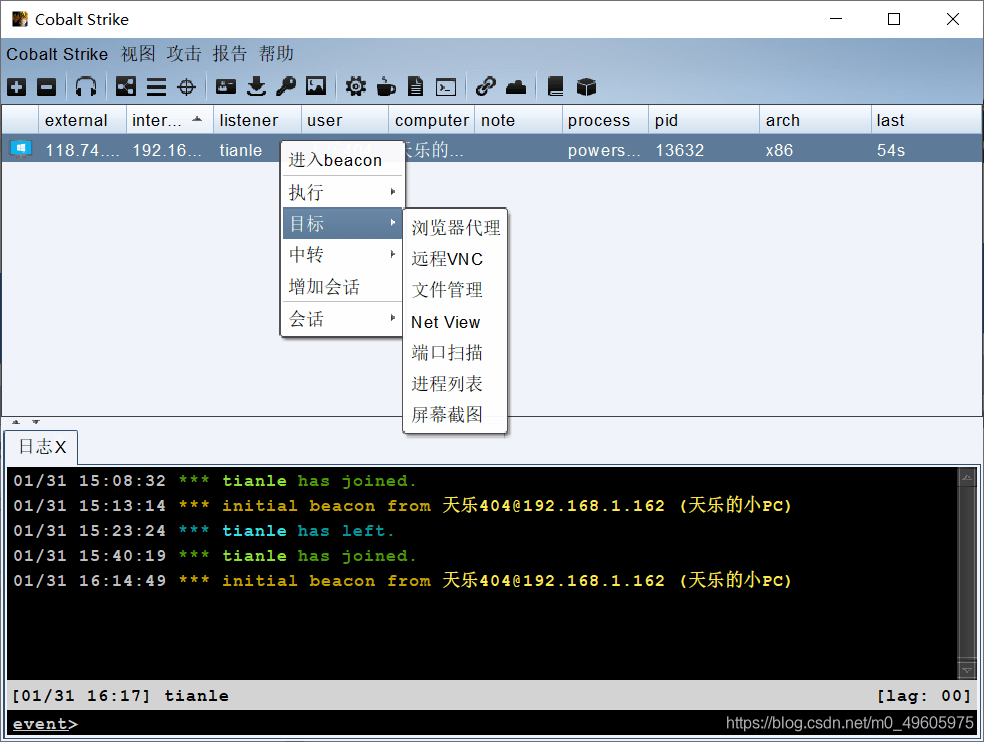Open downloaded files with the download icon
The image size is (984, 742).
[x=256, y=87]
